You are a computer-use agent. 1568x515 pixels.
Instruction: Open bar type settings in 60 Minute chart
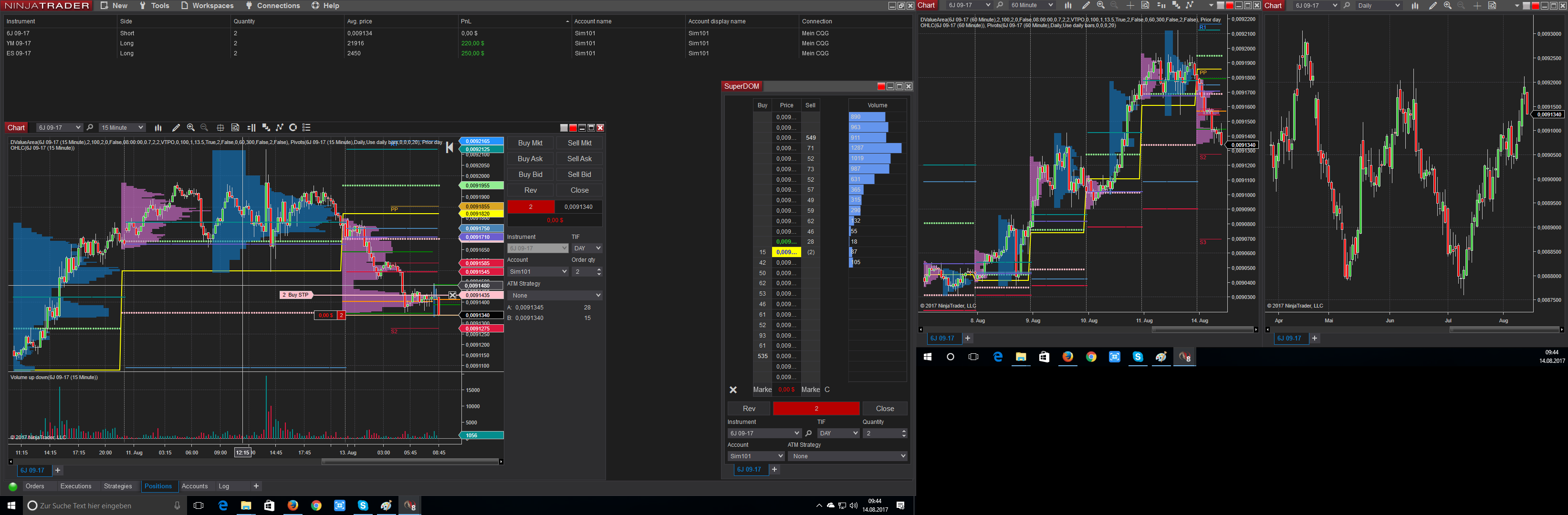point(1067,5)
